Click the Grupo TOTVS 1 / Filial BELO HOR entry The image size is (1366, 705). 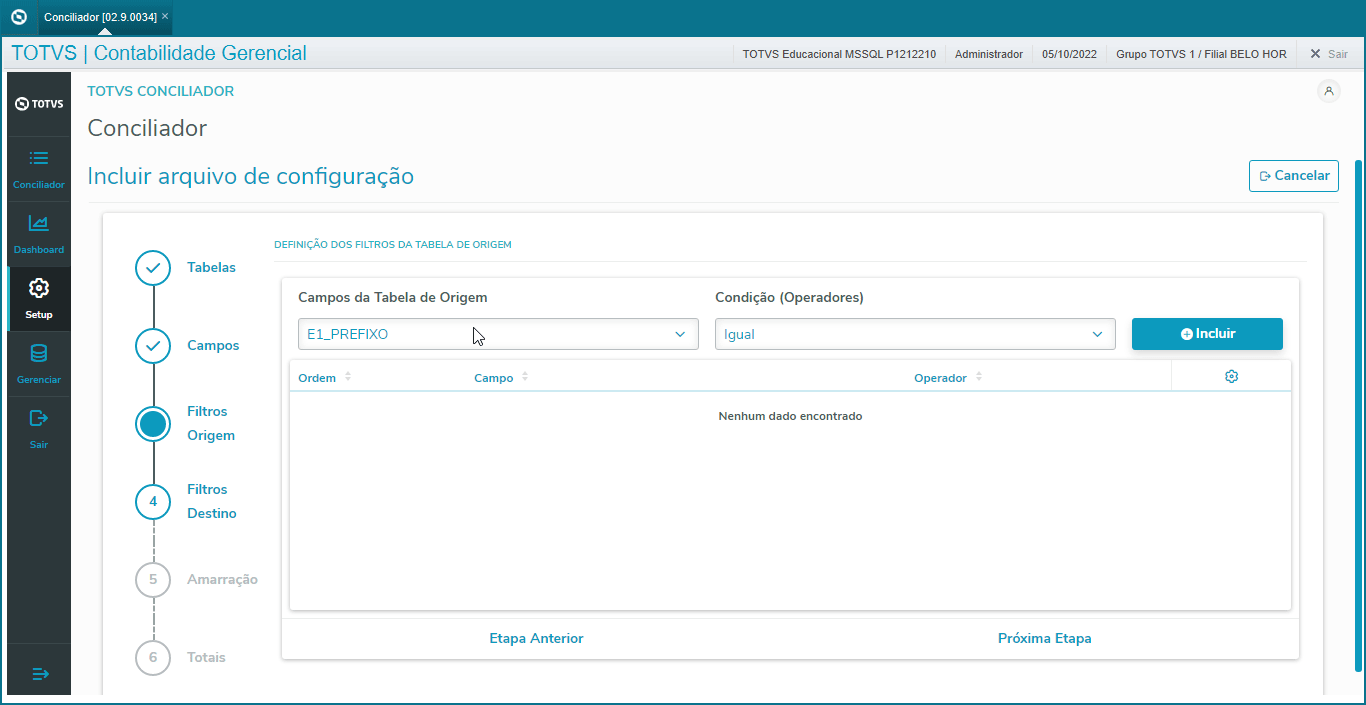click(1201, 54)
